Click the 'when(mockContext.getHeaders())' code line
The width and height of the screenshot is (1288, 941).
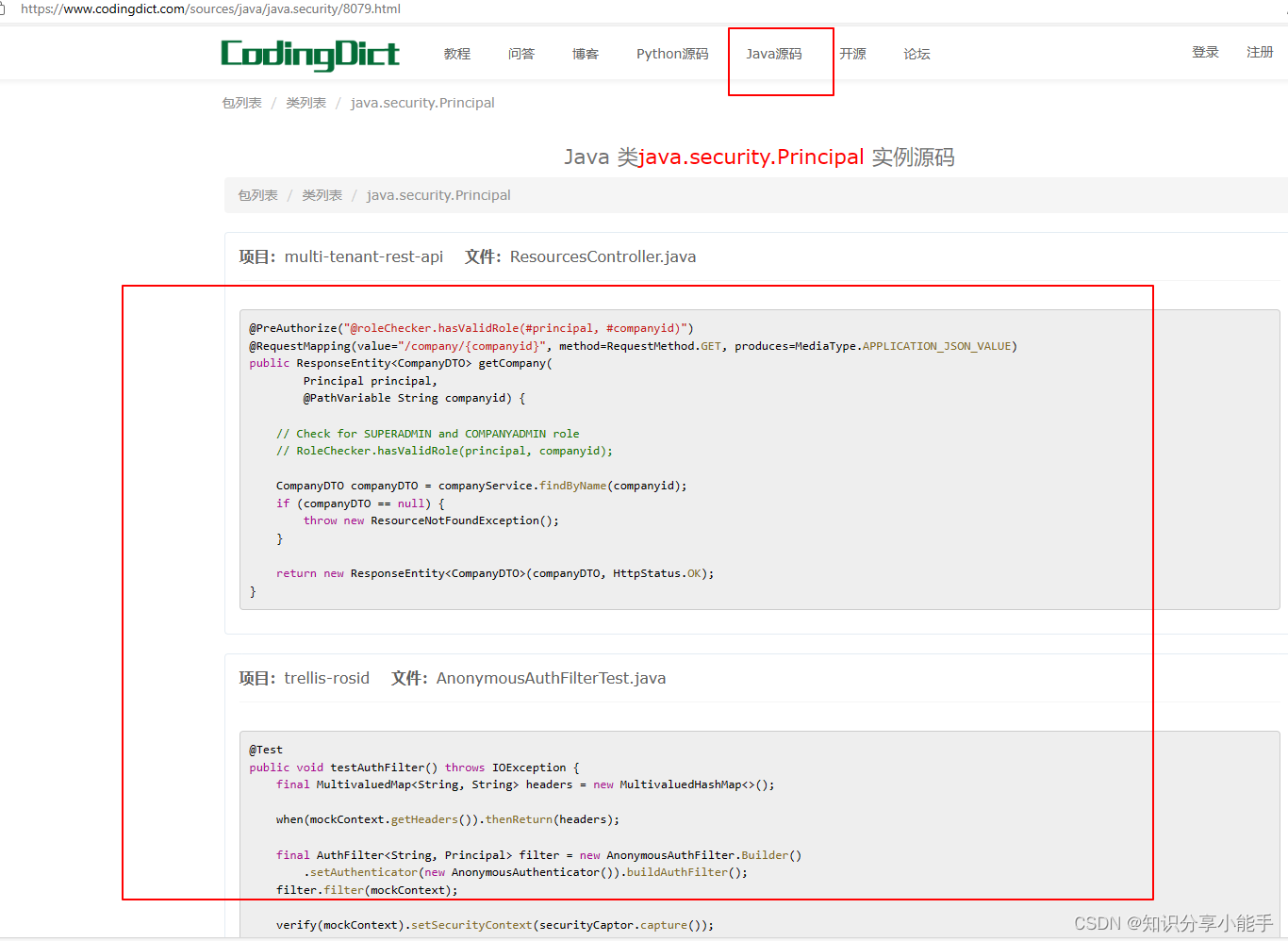click(448, 819)
